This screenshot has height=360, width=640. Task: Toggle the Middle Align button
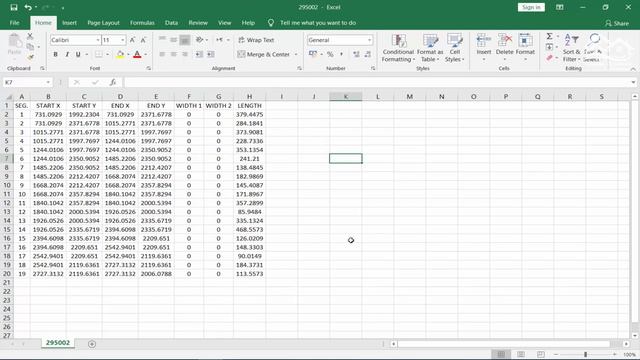click(173, 40)
